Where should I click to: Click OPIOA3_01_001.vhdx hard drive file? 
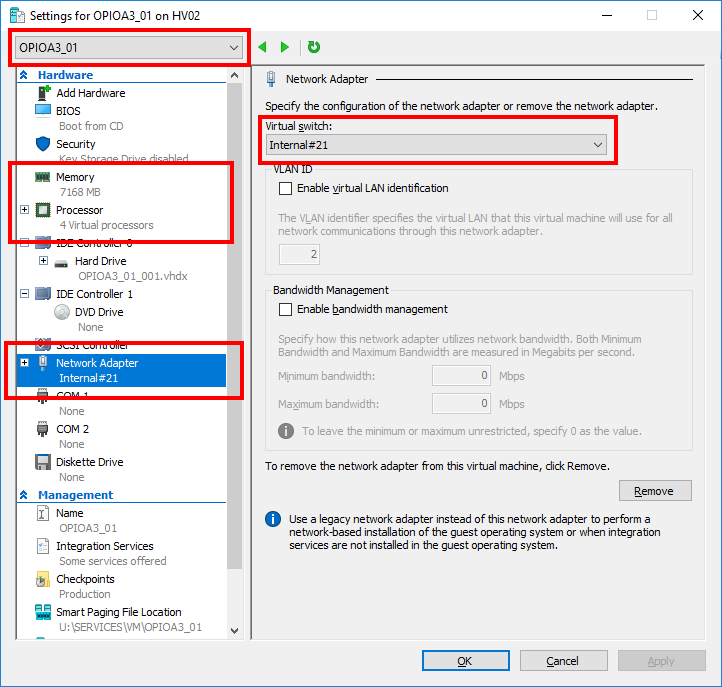[x=133, y=276]
